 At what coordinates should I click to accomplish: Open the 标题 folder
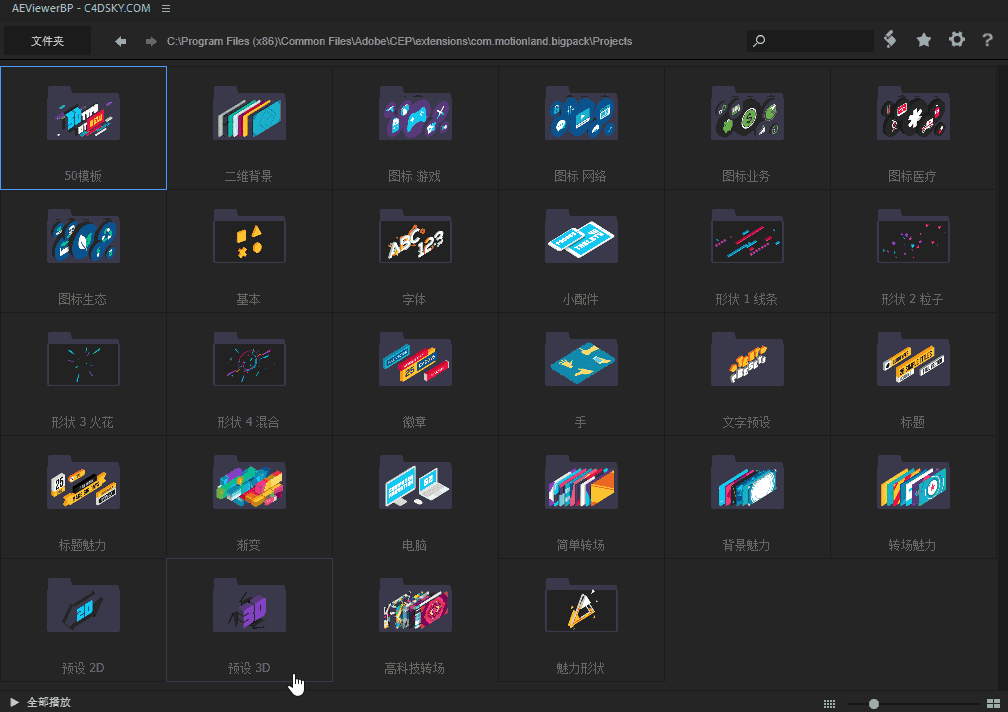(913, 374)
